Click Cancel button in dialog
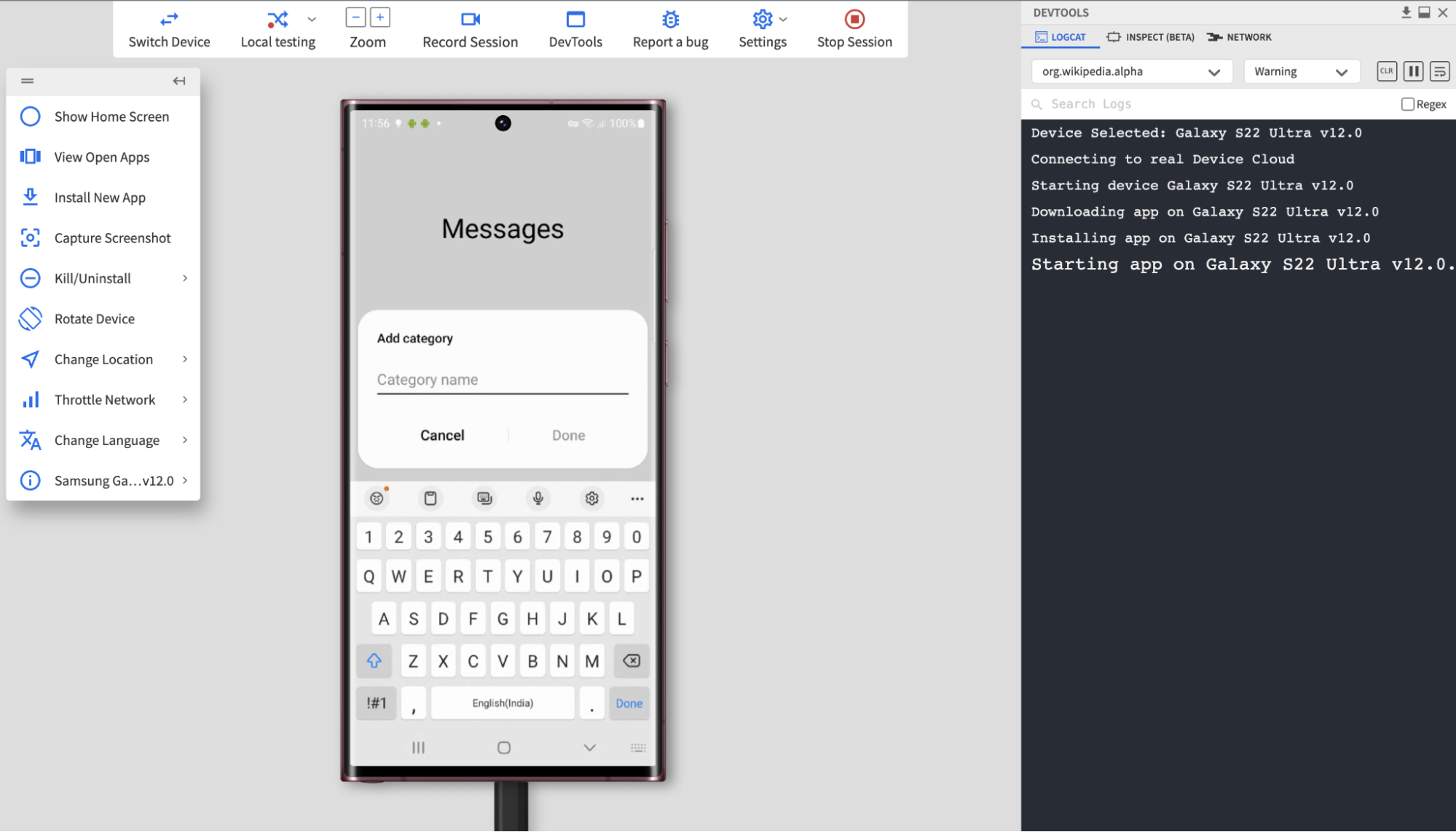The width and height of the screenshot is (1456, 832). (441, 434)
